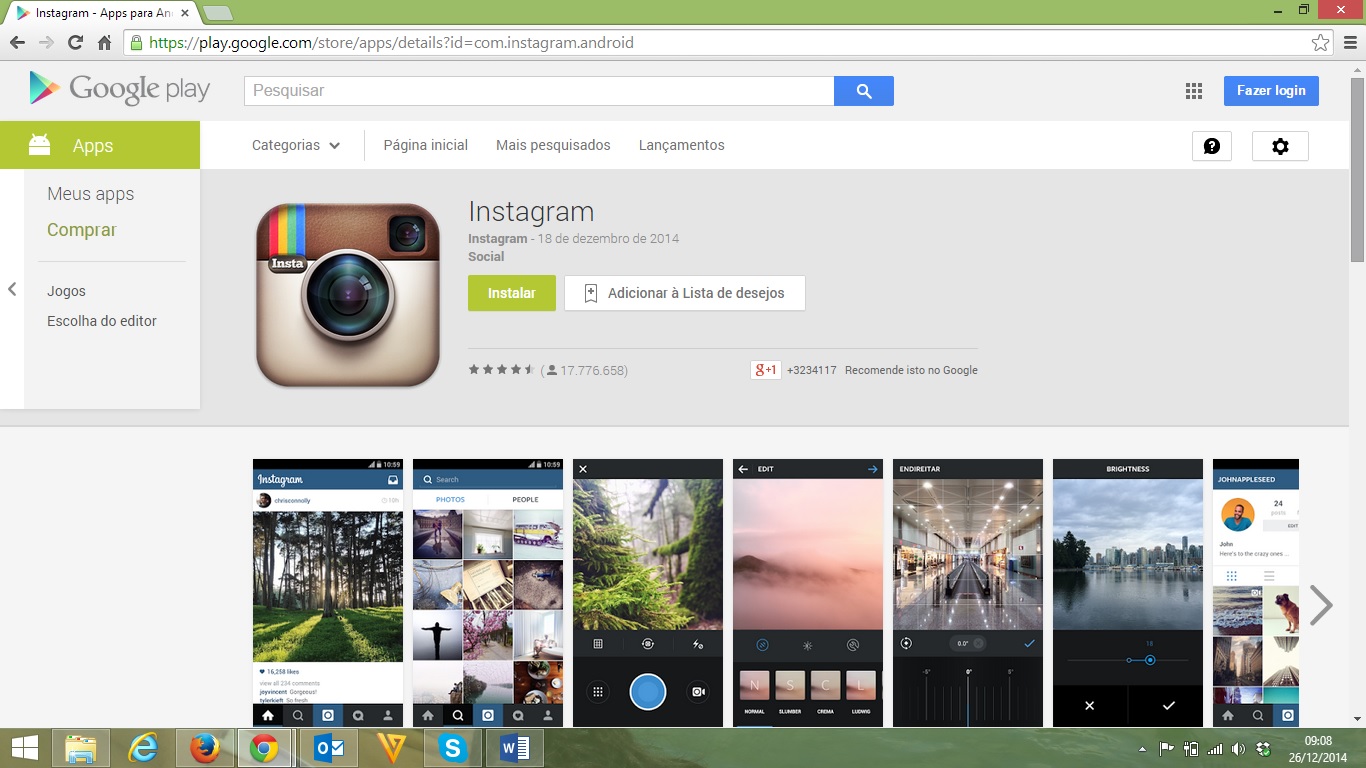Bookmark page with the star icon
Viewport: 1366px width, 768px height.
point(1321,43)
